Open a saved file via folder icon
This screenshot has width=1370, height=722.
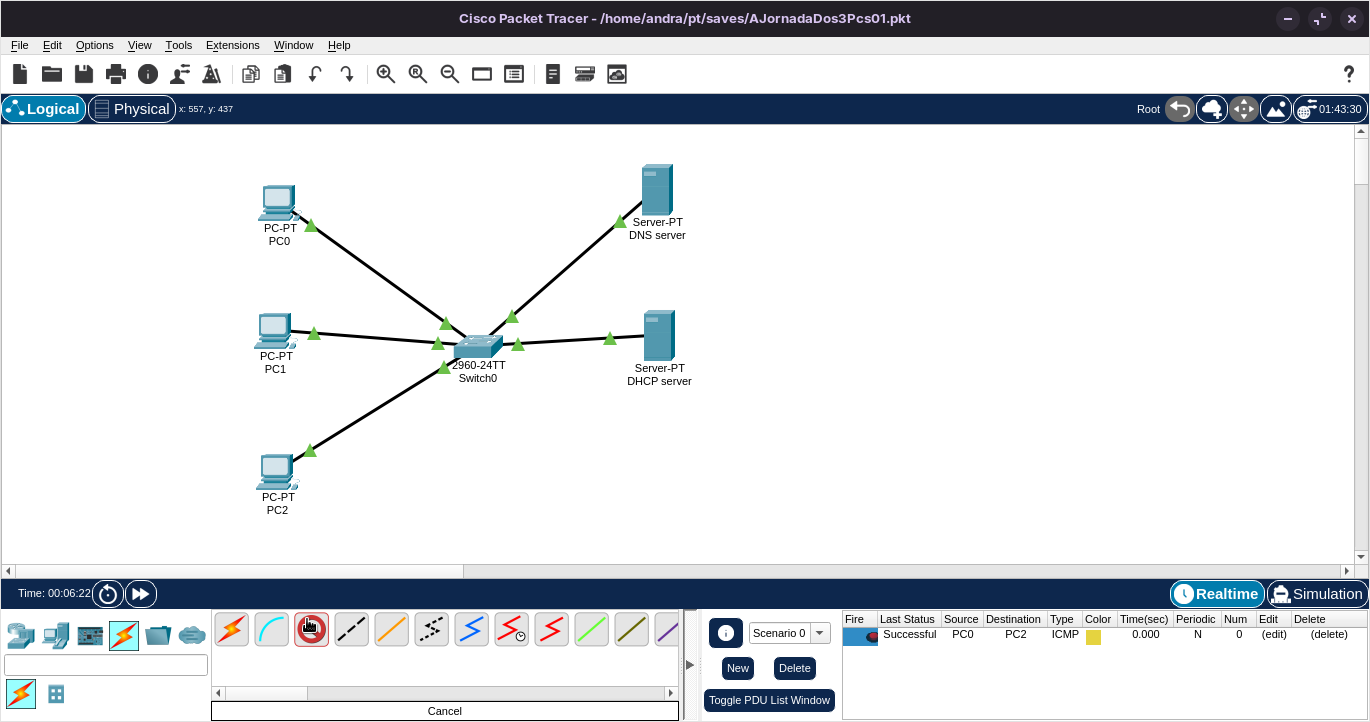coord(52,74)
